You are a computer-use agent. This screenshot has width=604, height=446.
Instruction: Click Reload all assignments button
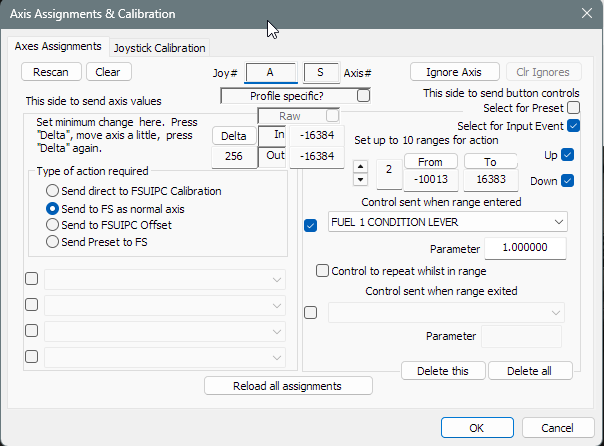pyautogui.click(x=288, y=386)
